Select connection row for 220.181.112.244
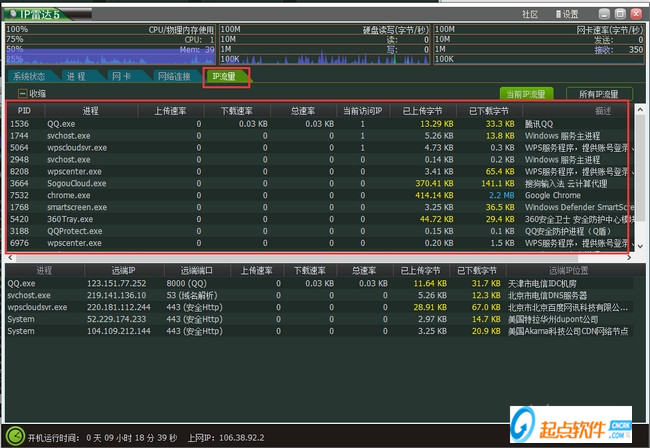 319,308
